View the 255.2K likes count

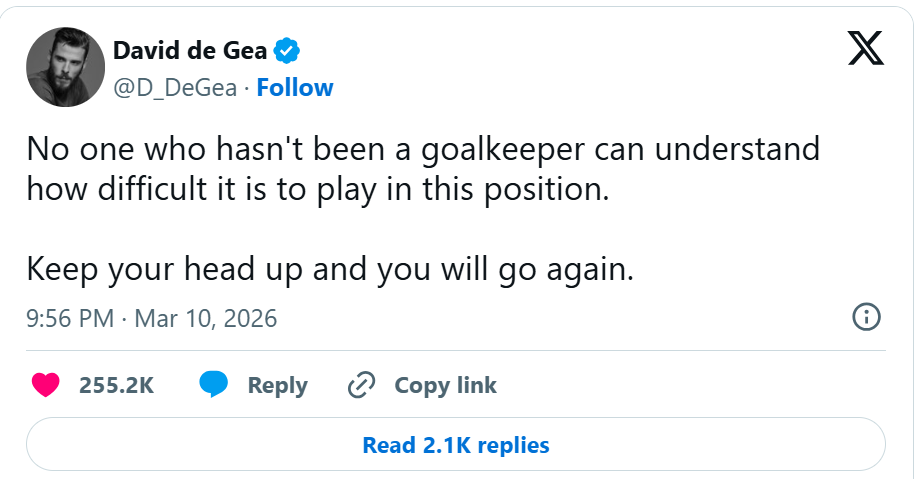click(x=116, y=385)
